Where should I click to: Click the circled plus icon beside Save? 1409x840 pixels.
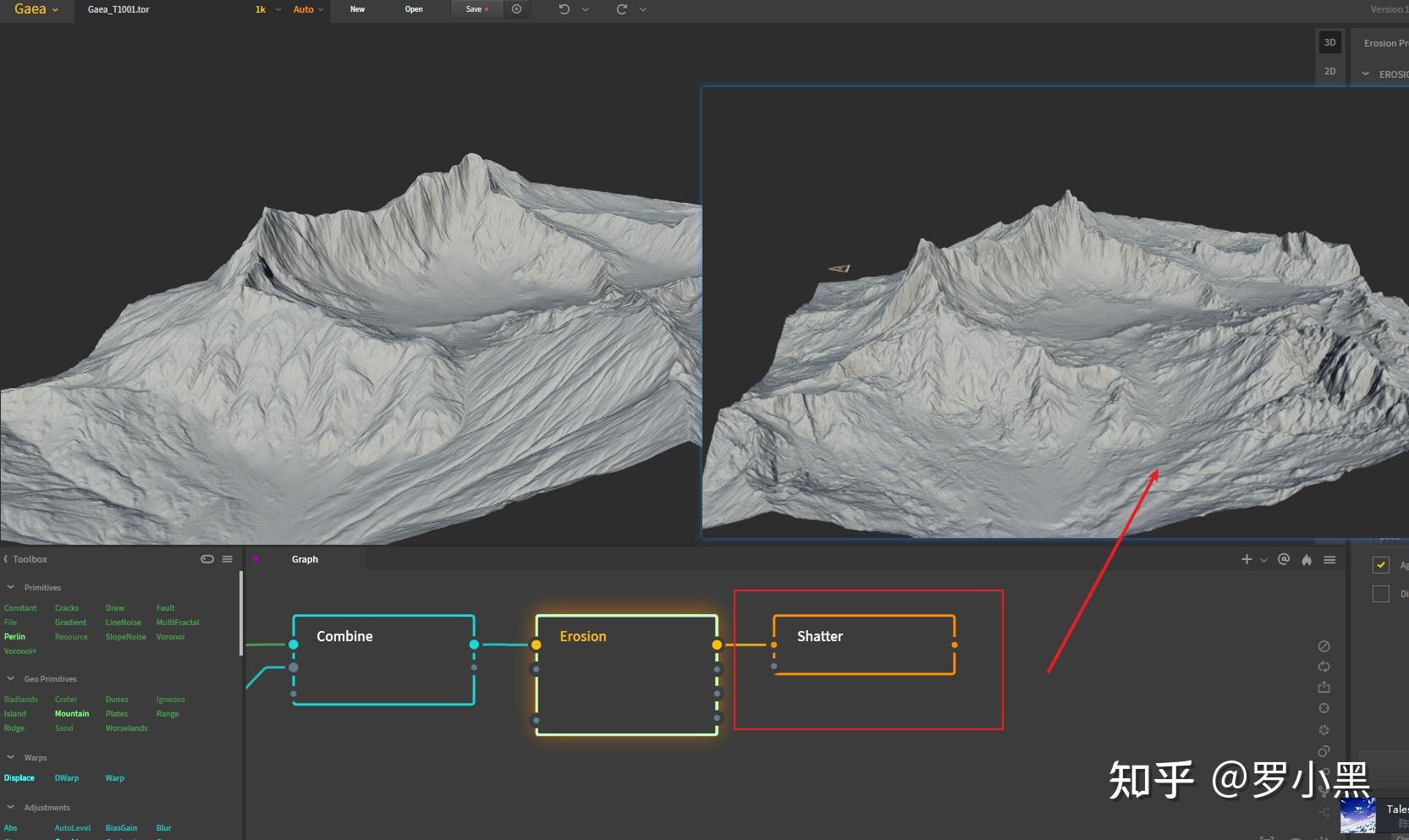click(x=516, y=9)
